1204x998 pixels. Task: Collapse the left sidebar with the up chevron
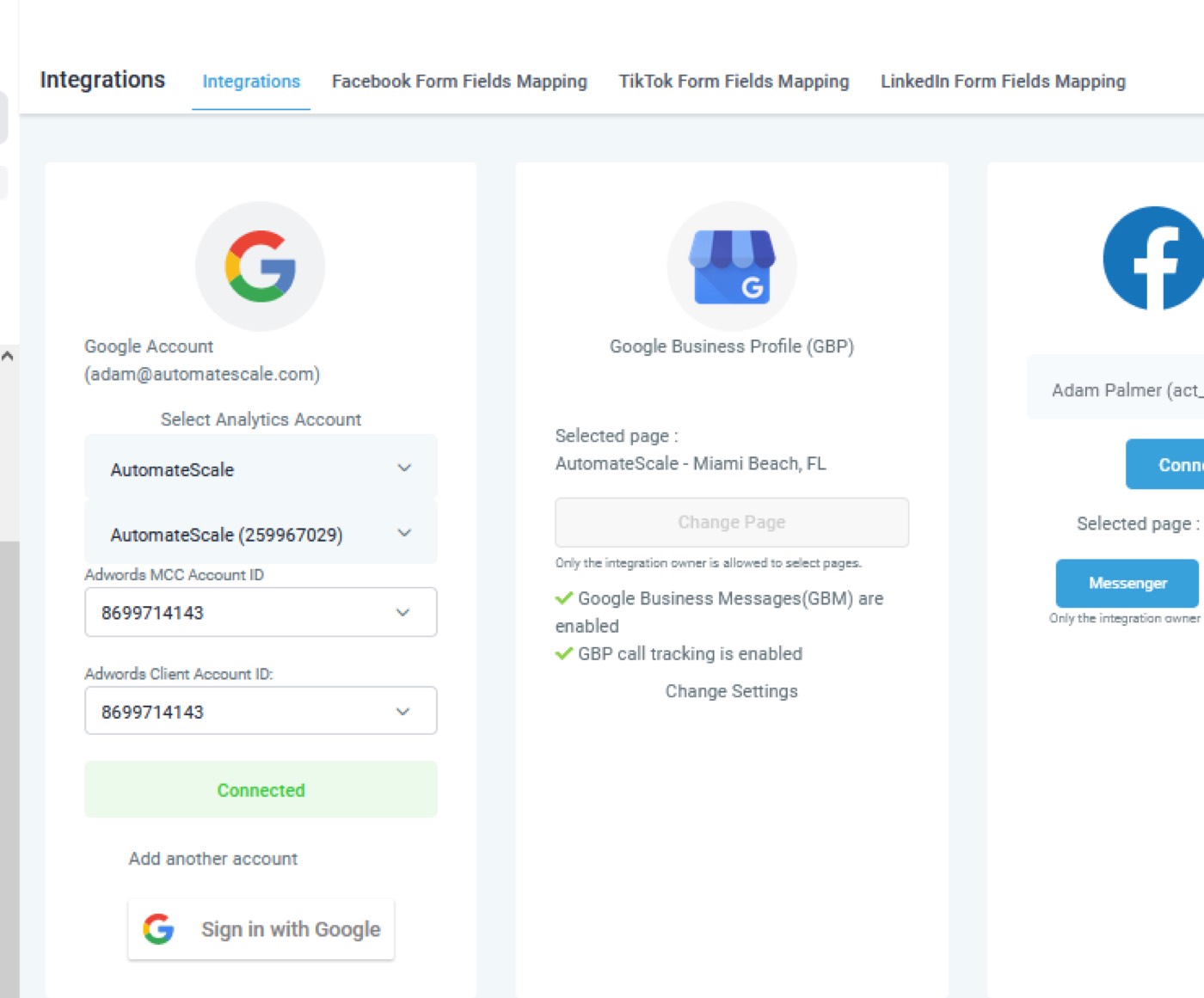8,355
